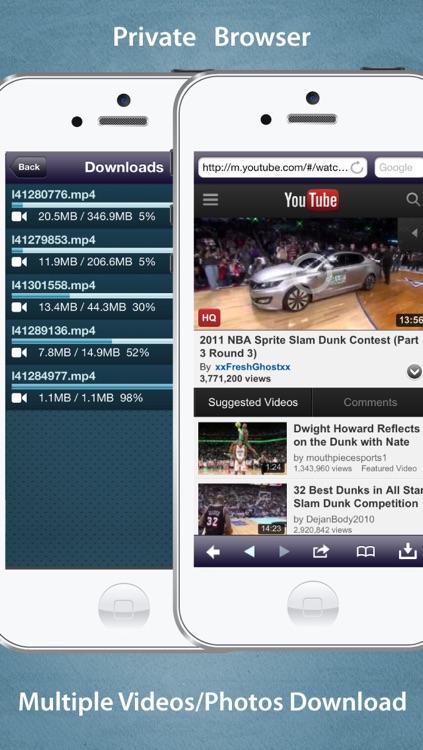This screenshot has width=423, height=750.
Task: Expand video details with down chevron
Action: 414,371
